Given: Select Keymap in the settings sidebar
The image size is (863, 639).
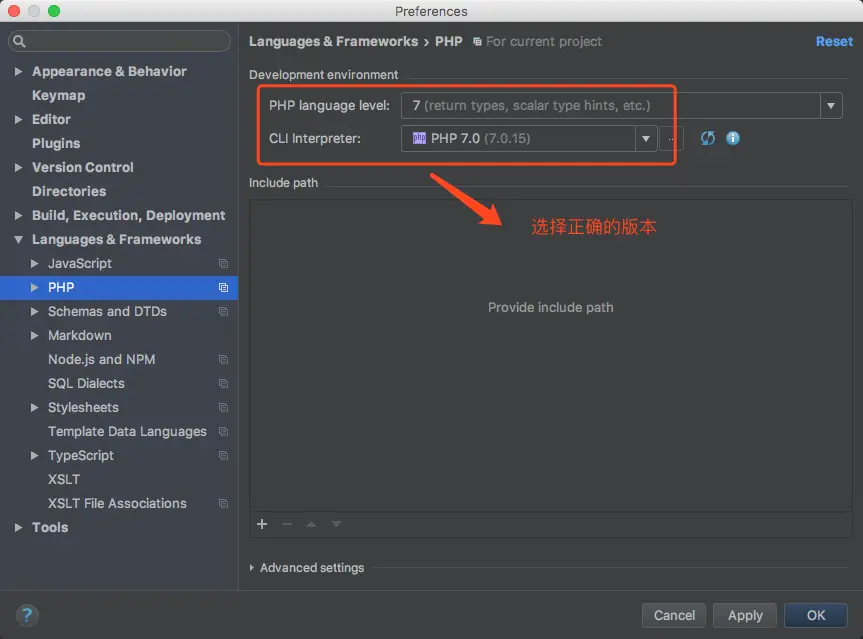Looking at the screenshot, I should pos(58,95).
